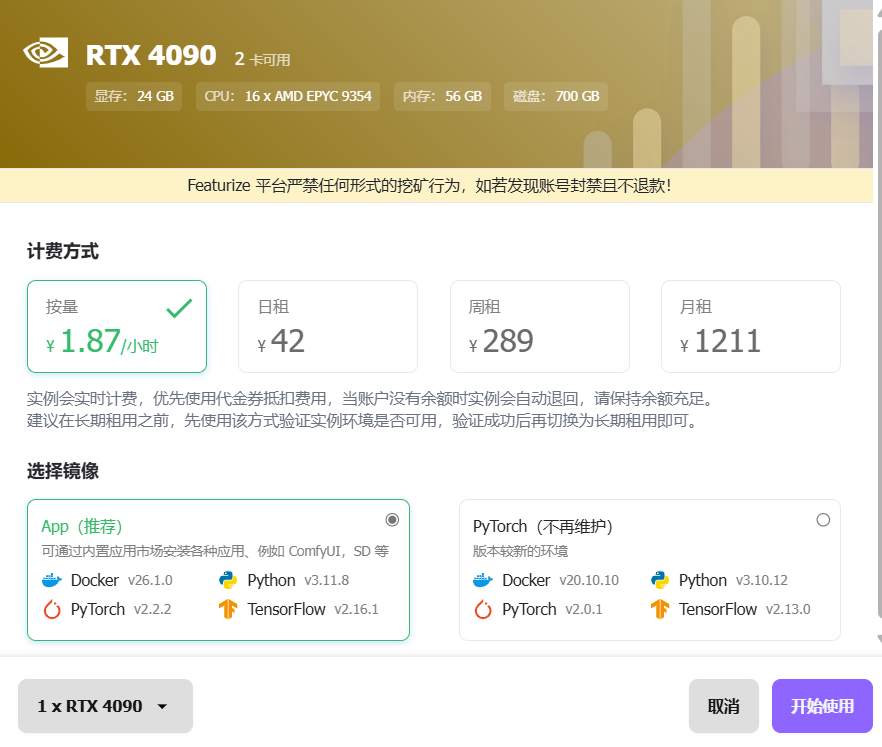Image resolution: width=882 pixels, height=747 pixels.
Task: Select the App (推荐) image radio button
Action: pyautogui.click(x=392, y=519)
